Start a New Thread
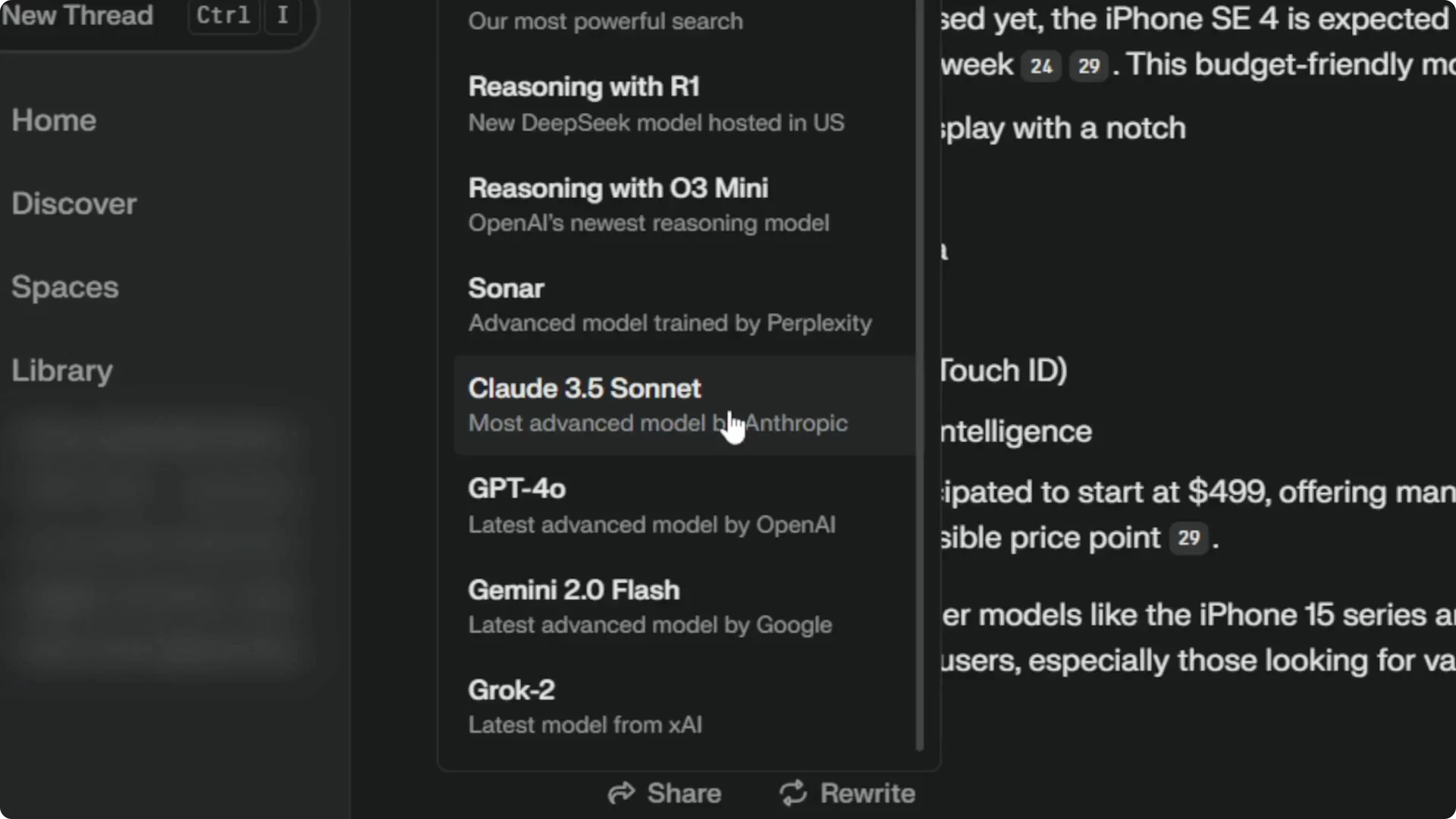This screenshot has height=819, width=1456. (78, 16)
